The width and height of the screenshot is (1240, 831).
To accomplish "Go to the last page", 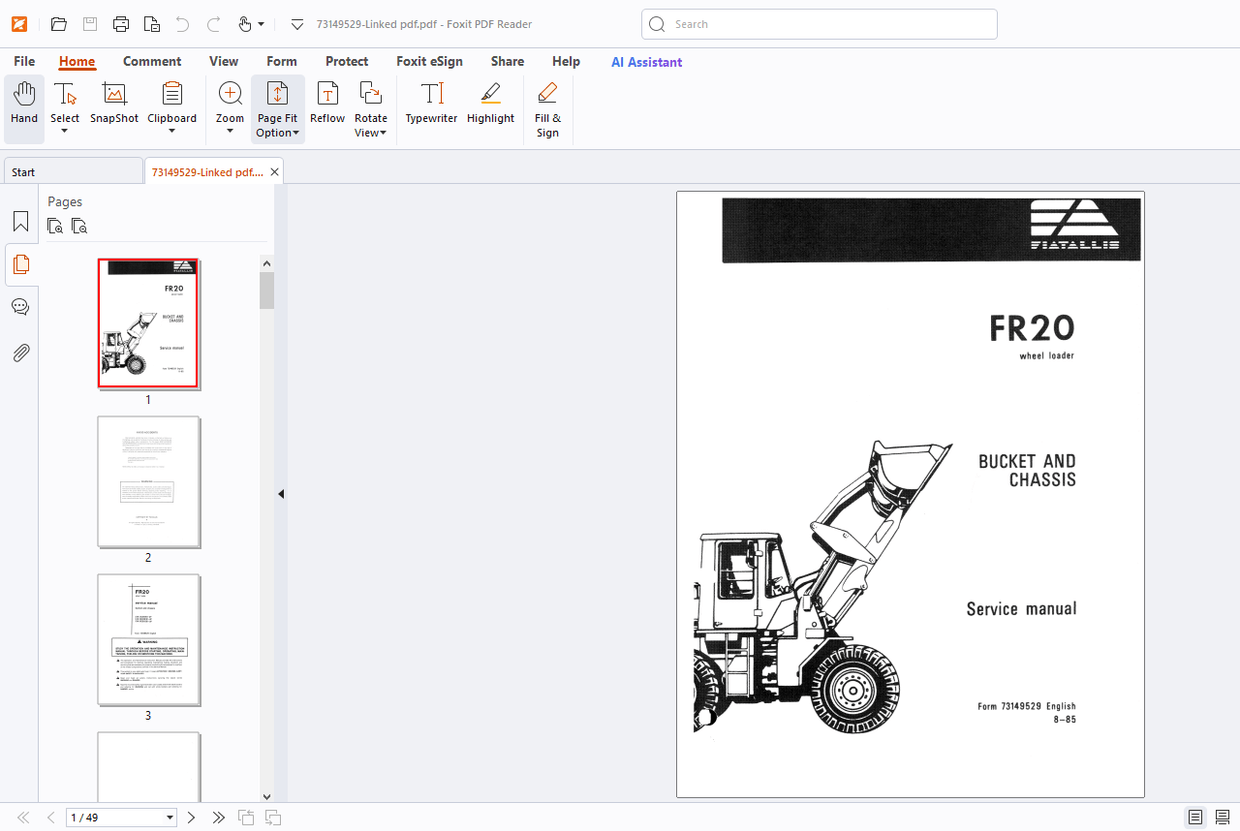I will (x=218, y=817).
